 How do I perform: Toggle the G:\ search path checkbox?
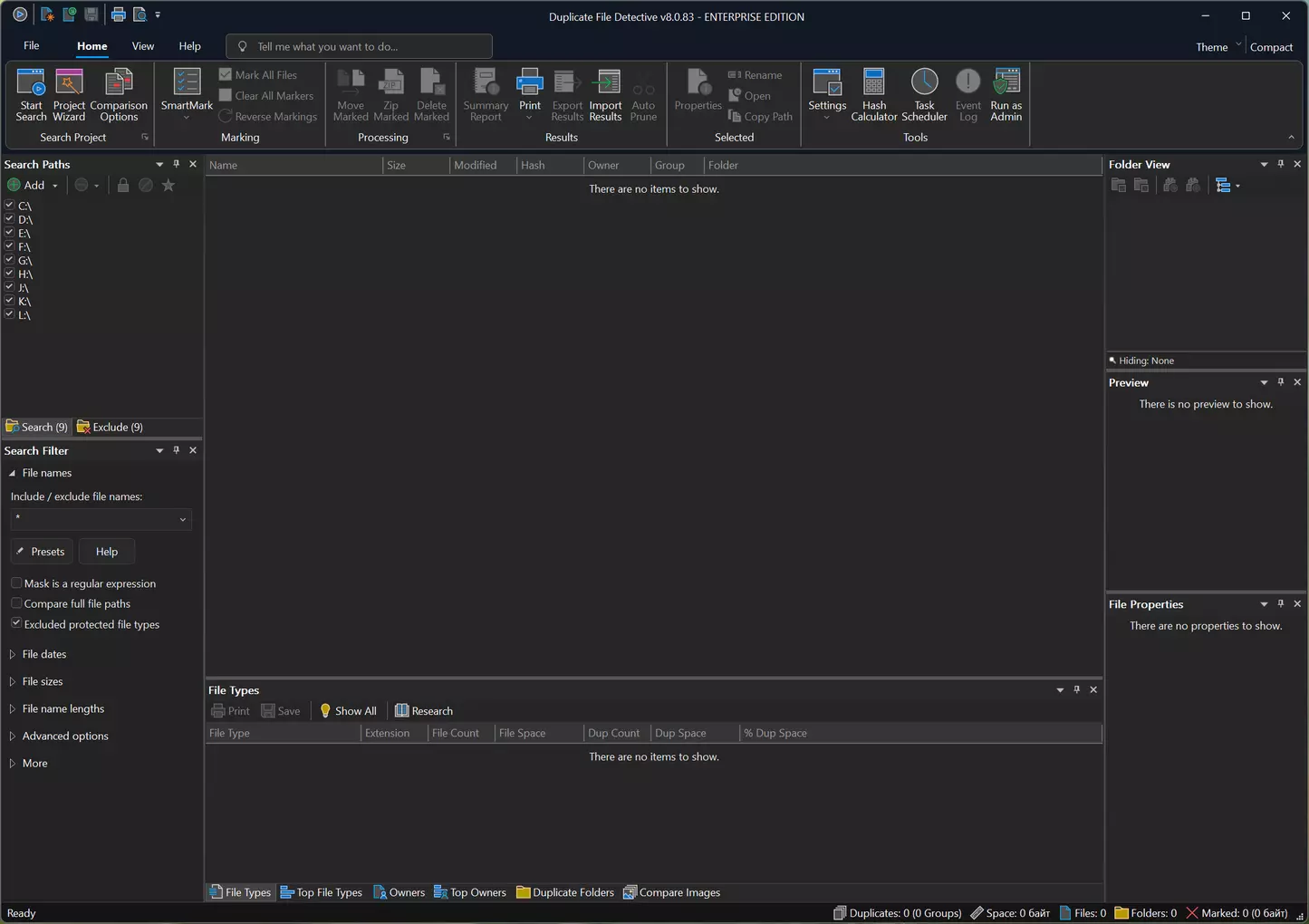[9, 260]
